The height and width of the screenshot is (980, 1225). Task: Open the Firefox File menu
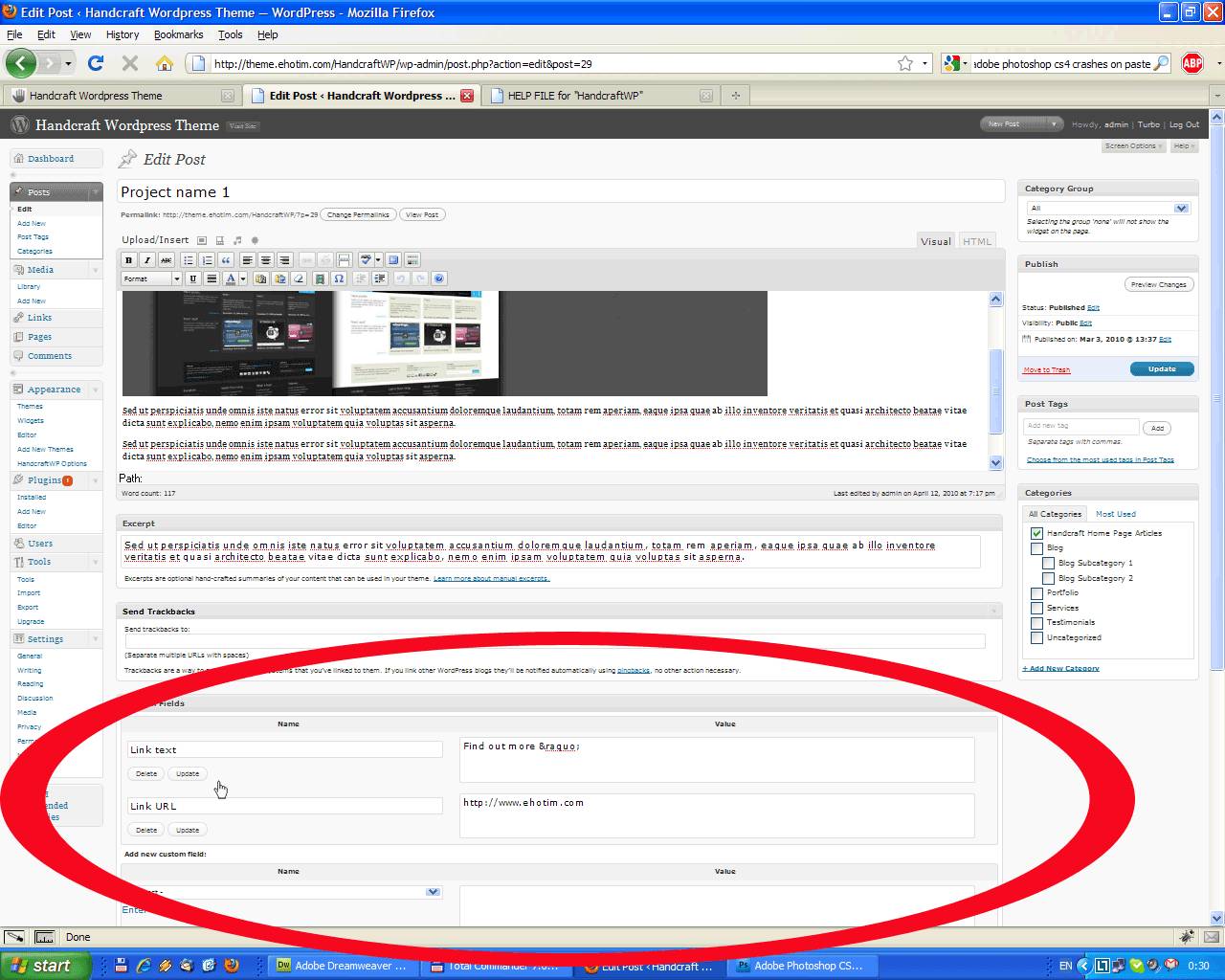tap(14, 34)
